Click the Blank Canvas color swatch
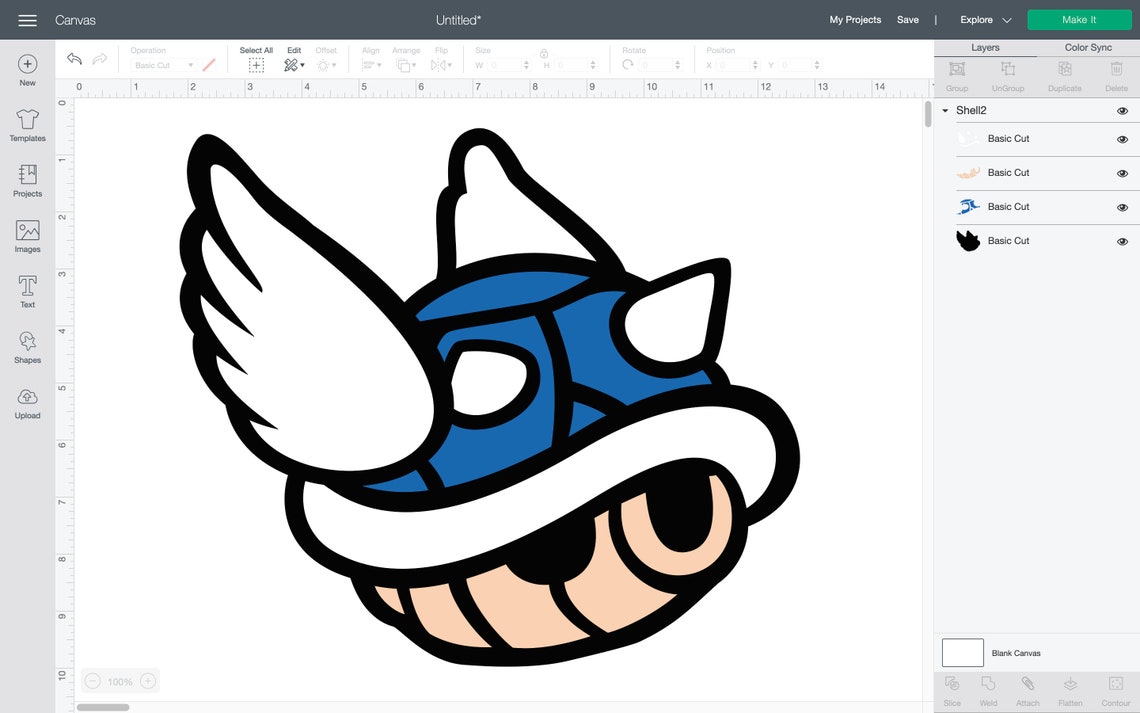 coord(962,652)
